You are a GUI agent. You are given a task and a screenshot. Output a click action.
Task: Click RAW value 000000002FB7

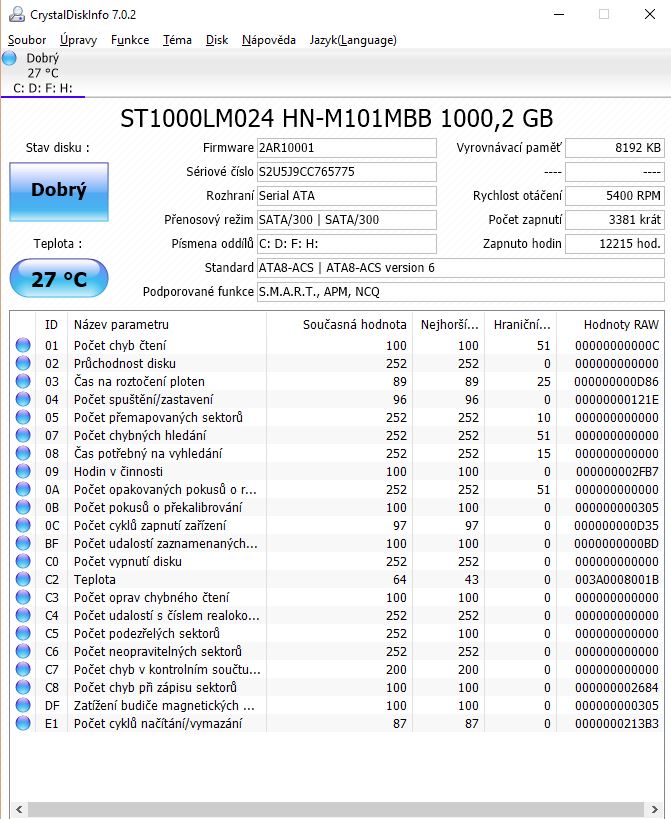617,472
